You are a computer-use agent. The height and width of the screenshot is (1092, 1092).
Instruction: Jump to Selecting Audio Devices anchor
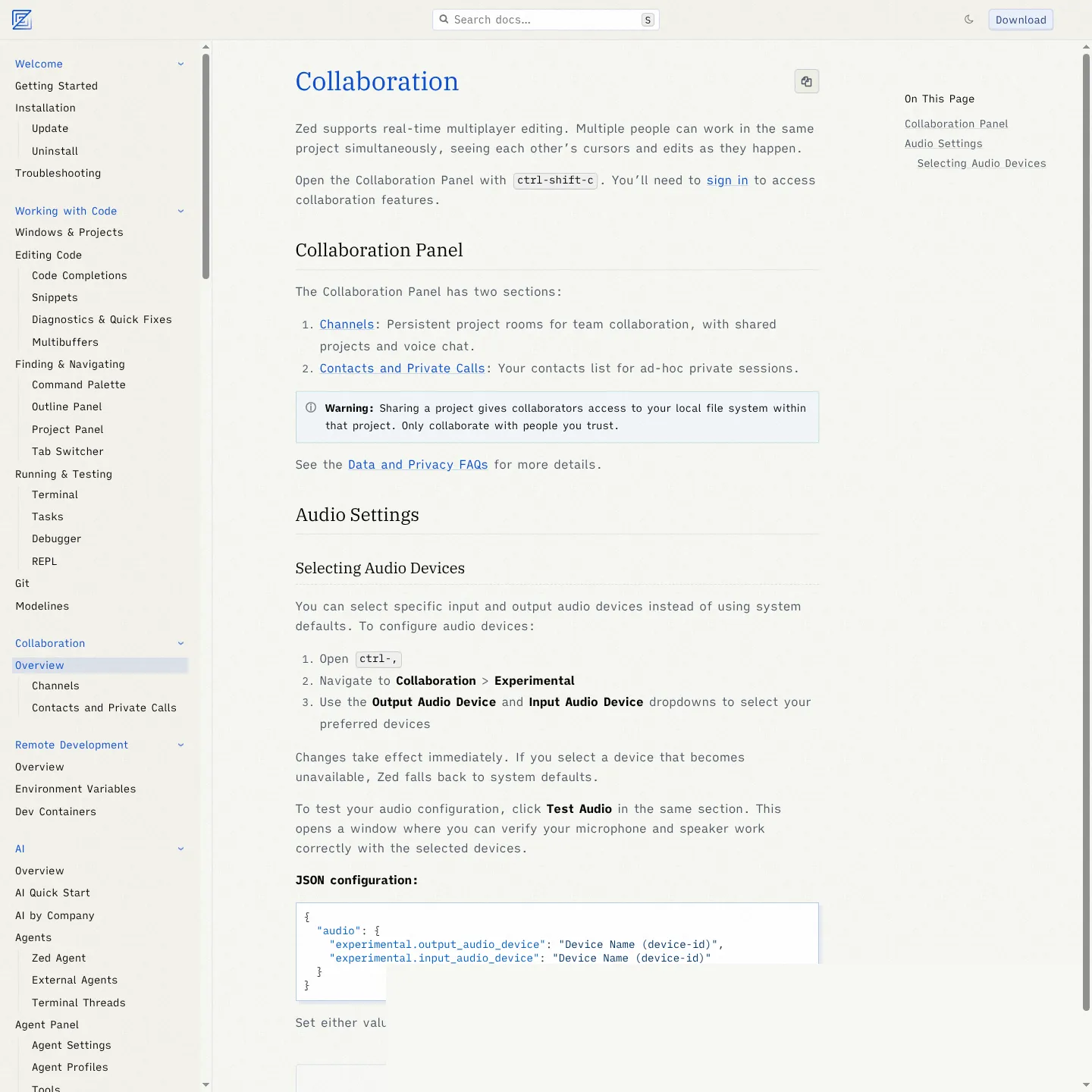(981, 163)
